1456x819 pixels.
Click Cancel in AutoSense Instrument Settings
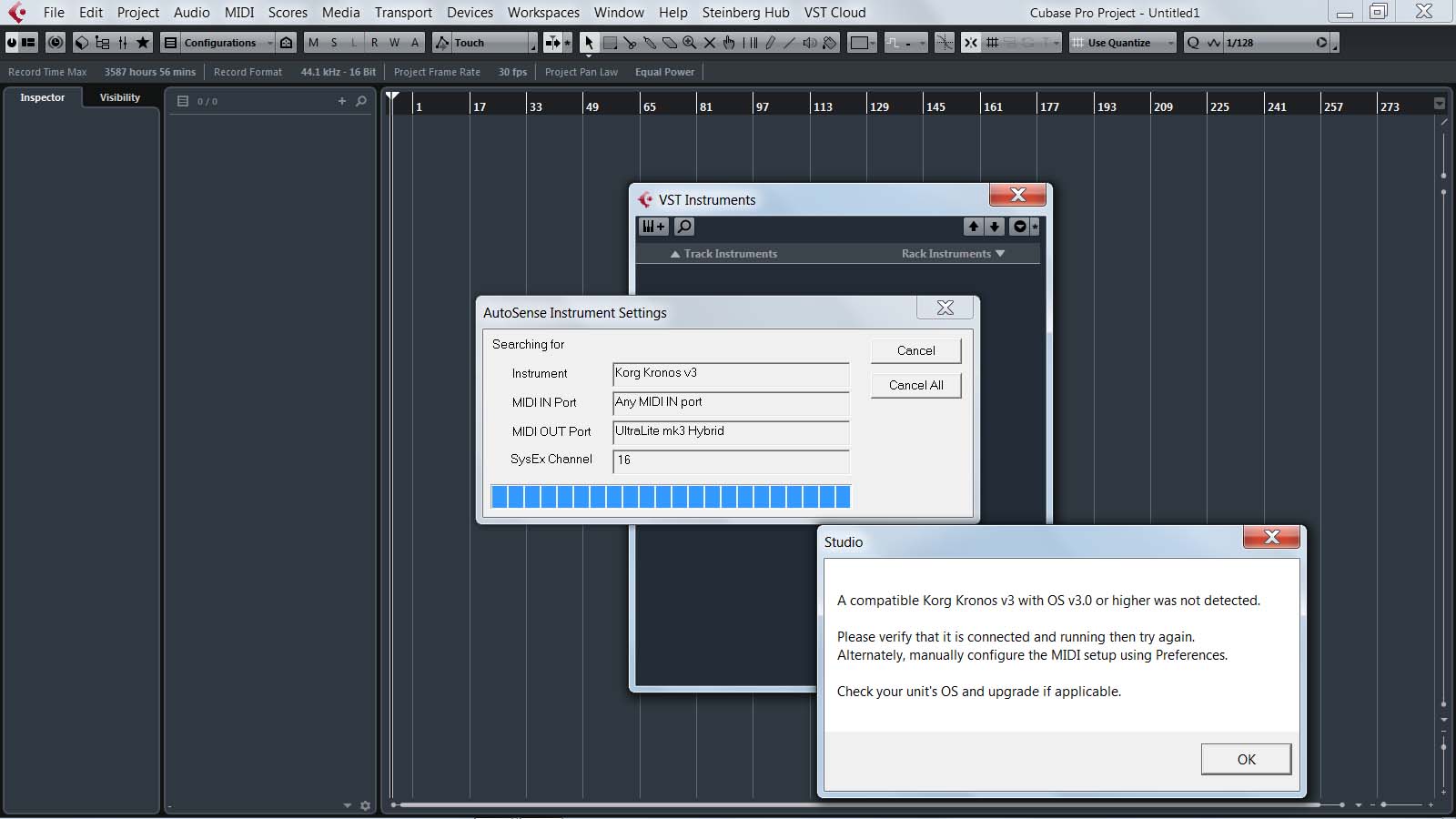(915, 350)
